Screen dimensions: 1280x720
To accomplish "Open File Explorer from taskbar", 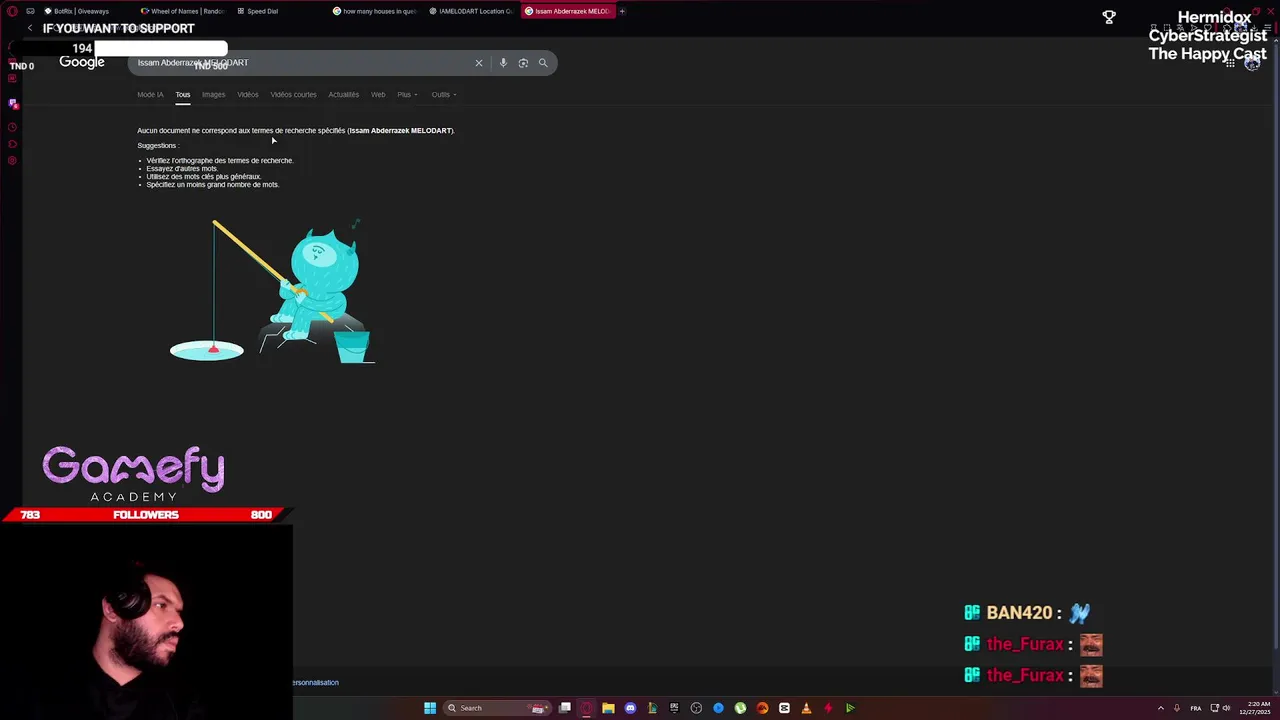I will [608, 708].
